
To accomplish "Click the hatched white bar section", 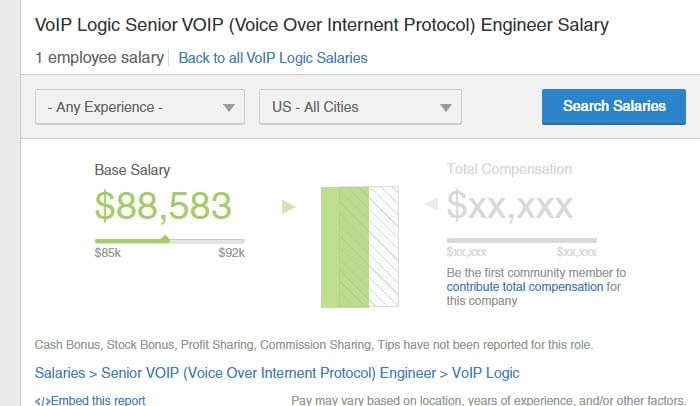I will tap(384, 247).
